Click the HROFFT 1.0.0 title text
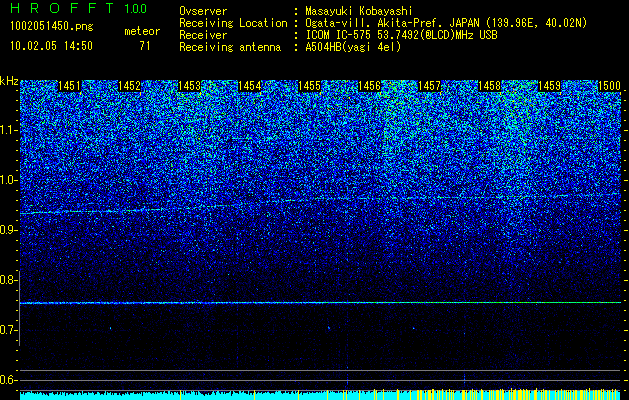629x400 pixels. pos(78,8)
